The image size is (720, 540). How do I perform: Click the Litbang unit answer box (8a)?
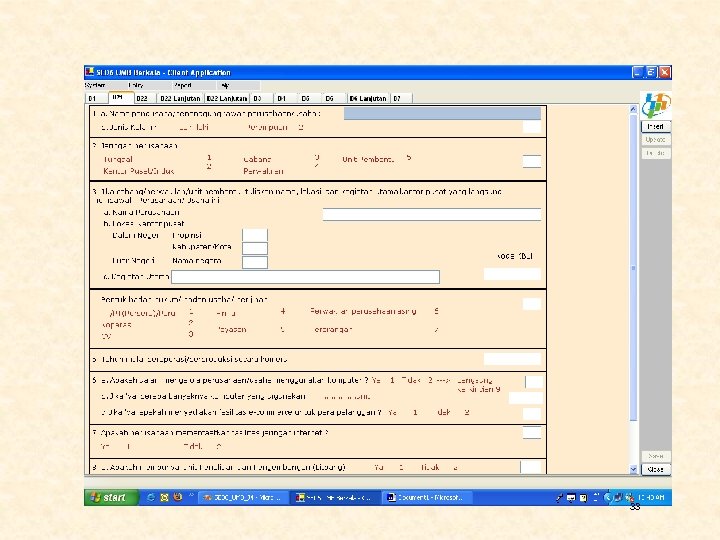point(531,467)
